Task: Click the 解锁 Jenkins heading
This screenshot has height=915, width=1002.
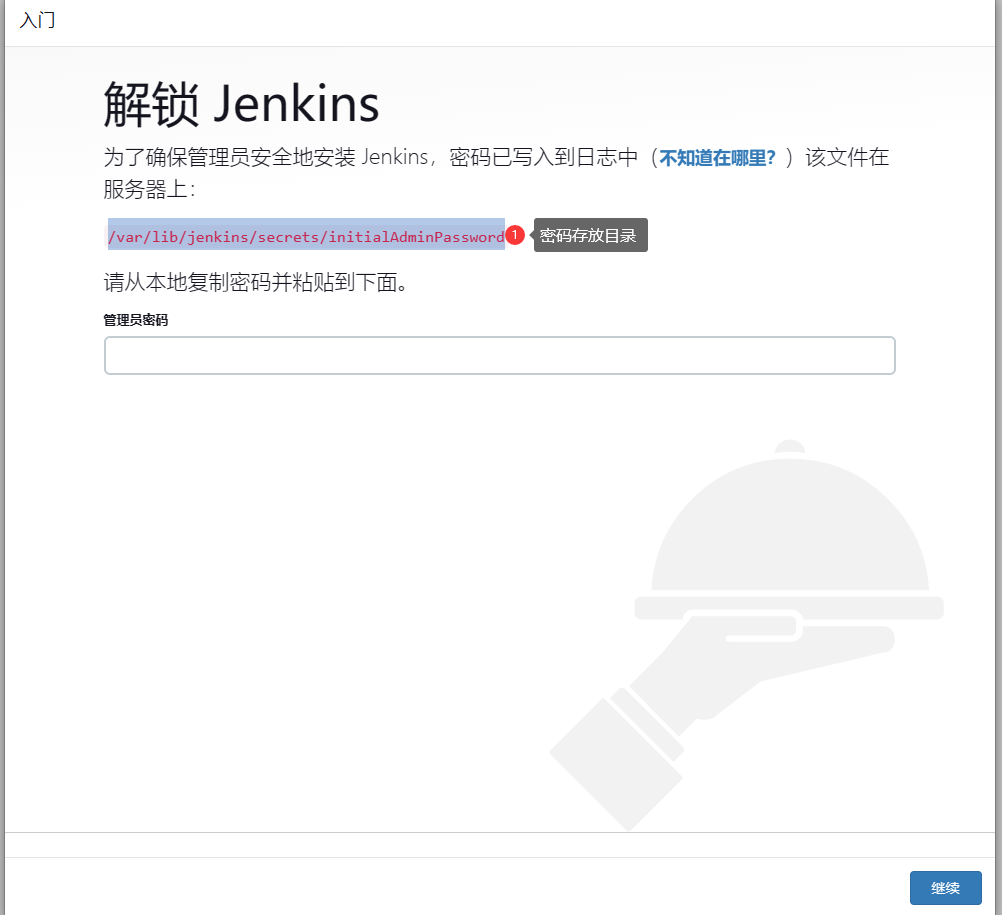Action: [x=242, y=104]
